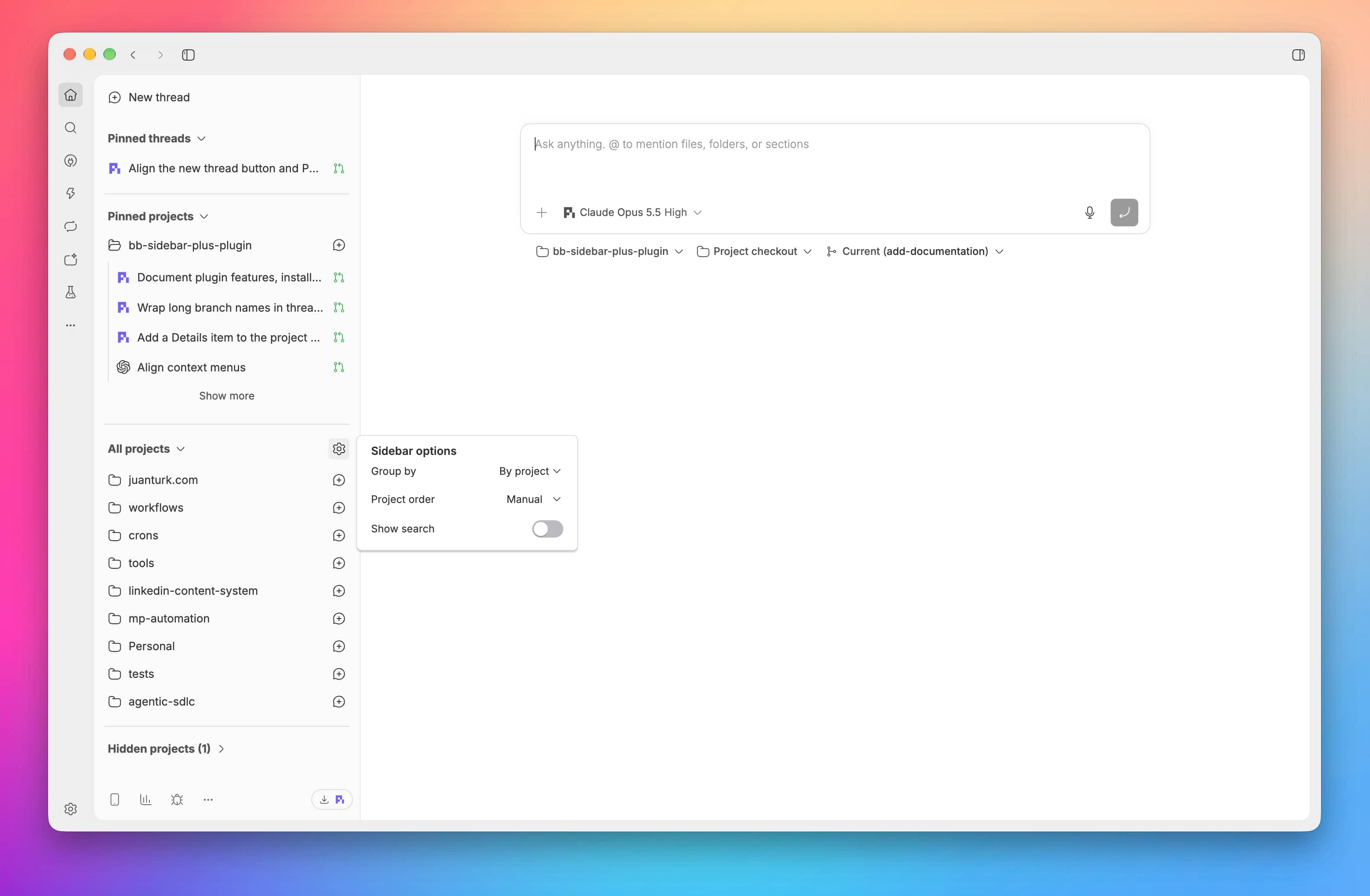1370x896 pixels.
Task: Open the Project order Manual dropdown
Action: click(x=533, y=499)
